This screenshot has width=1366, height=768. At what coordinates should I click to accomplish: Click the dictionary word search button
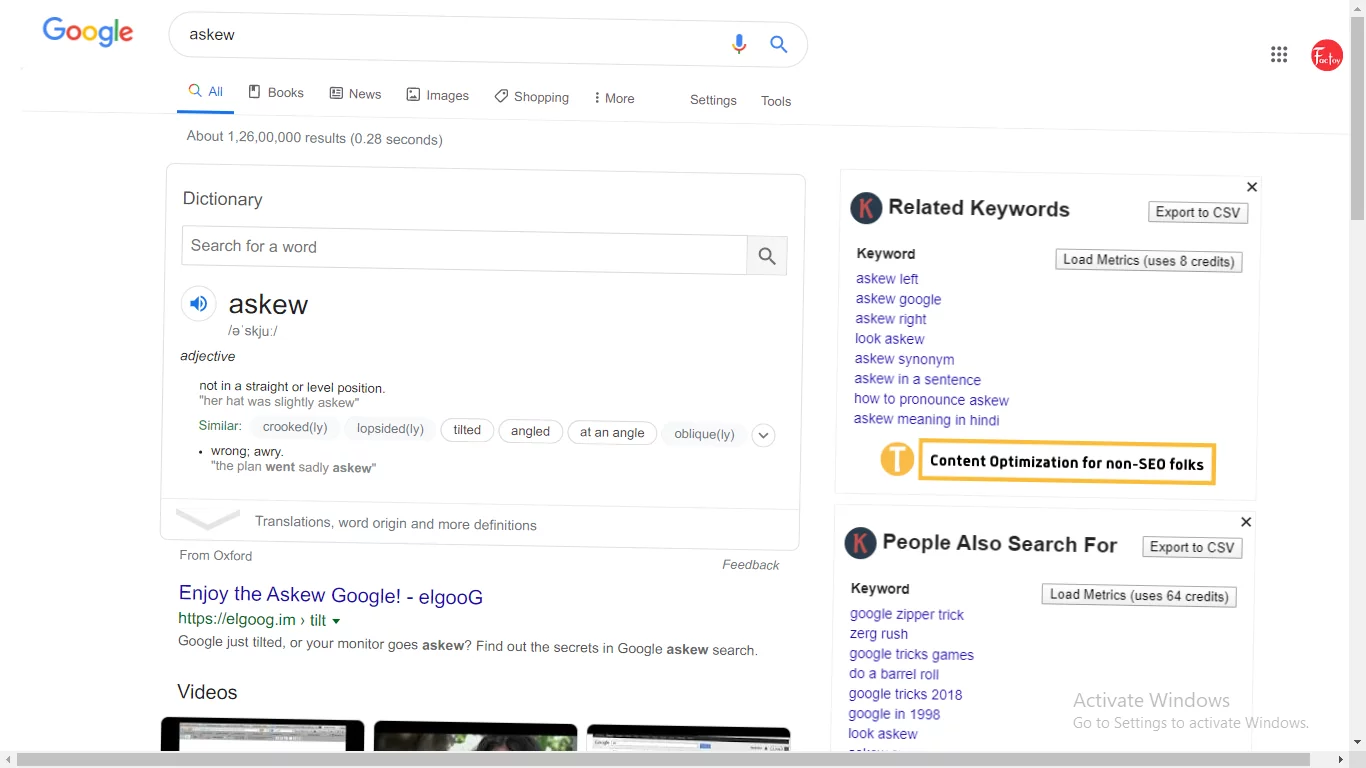pos(767,256)
